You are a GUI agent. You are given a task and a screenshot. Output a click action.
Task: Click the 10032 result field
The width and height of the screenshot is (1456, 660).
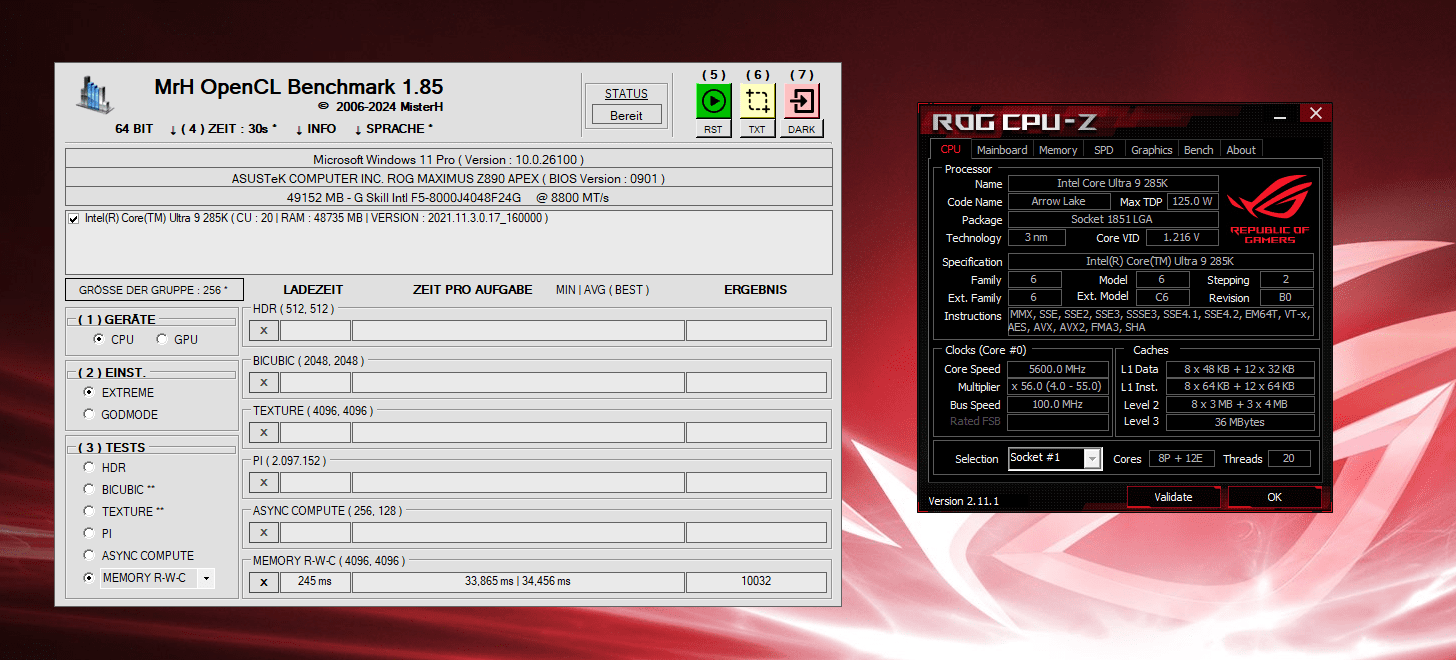pyautogui.click(x=756, y=581)
